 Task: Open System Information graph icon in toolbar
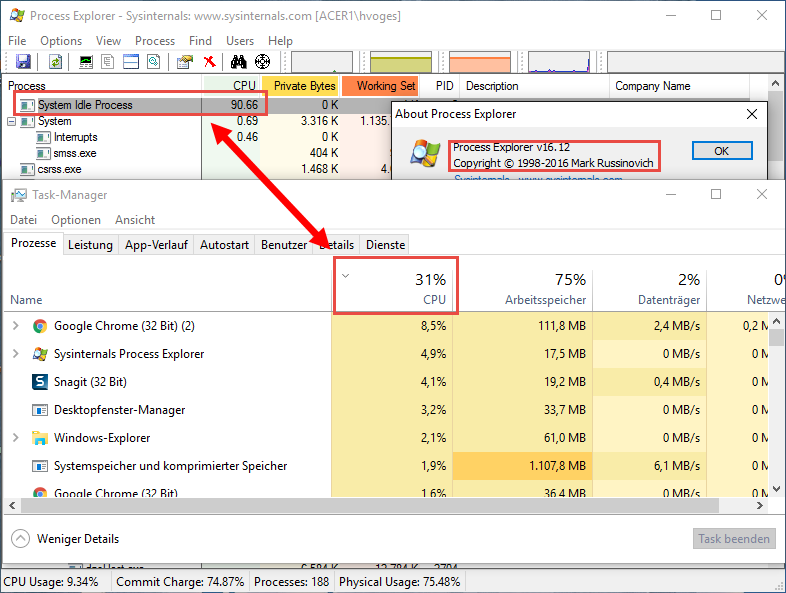point(87,62)
